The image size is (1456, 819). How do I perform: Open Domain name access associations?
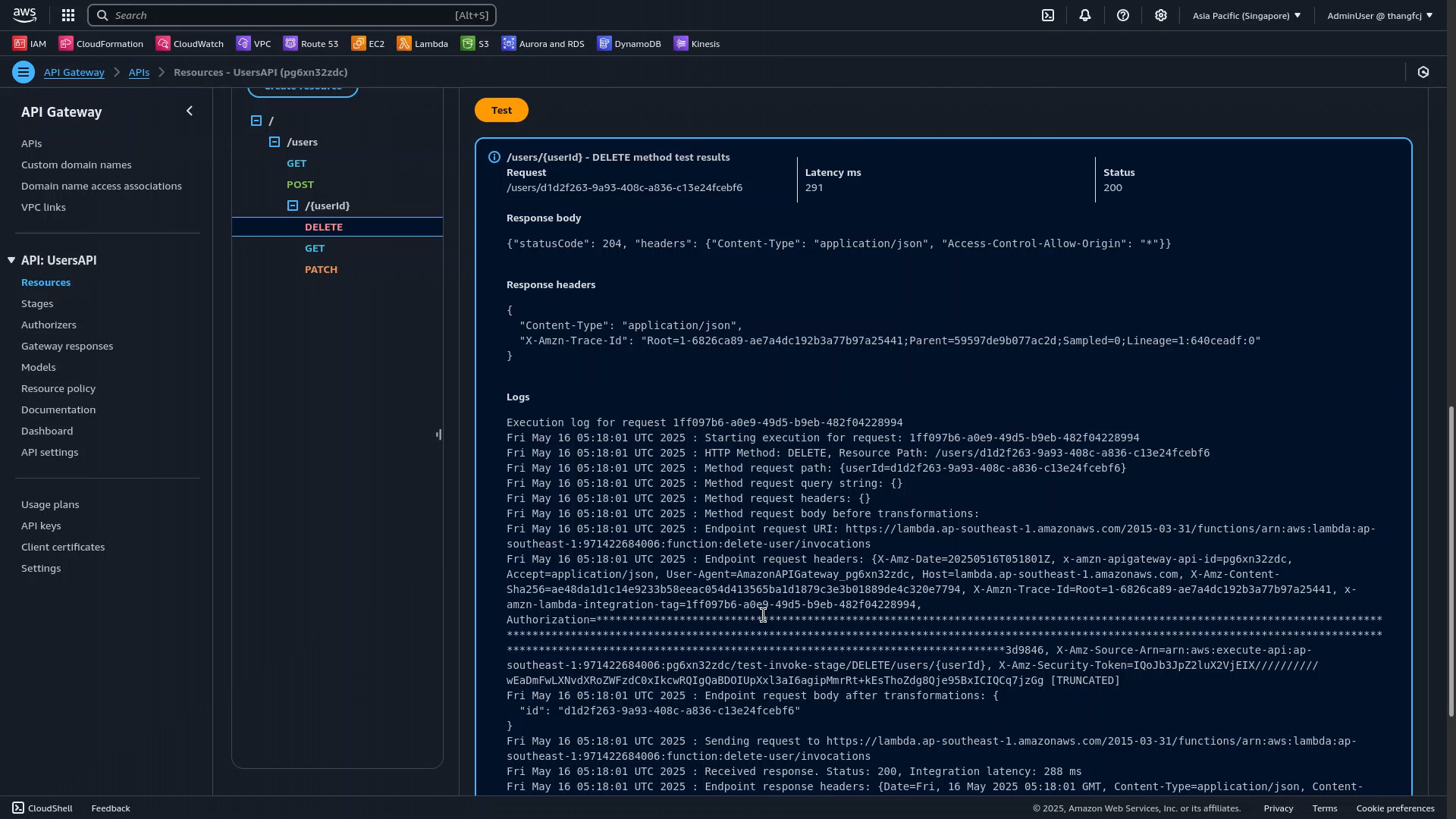click(x=102, y=186)
